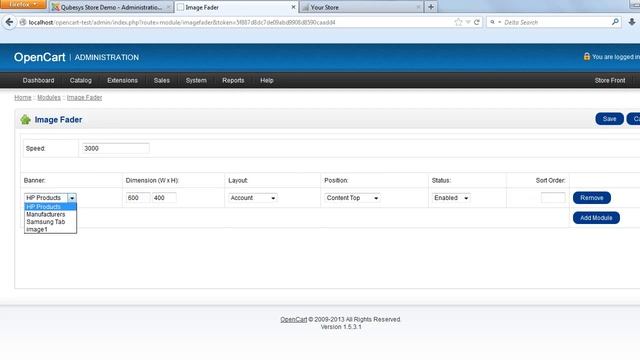The height and width of the screenshot is (360, 640).
Task: Open the System menu
Action: pyautogui.click(x=196, y=80)
